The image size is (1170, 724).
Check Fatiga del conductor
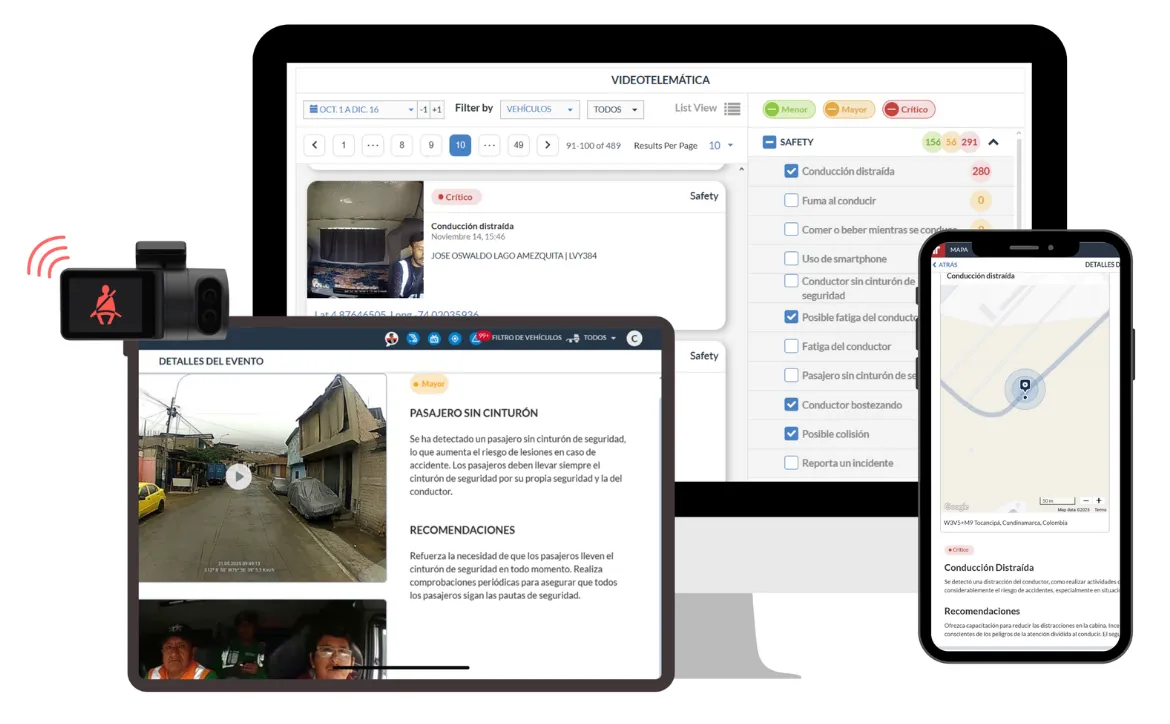point(791,346)
